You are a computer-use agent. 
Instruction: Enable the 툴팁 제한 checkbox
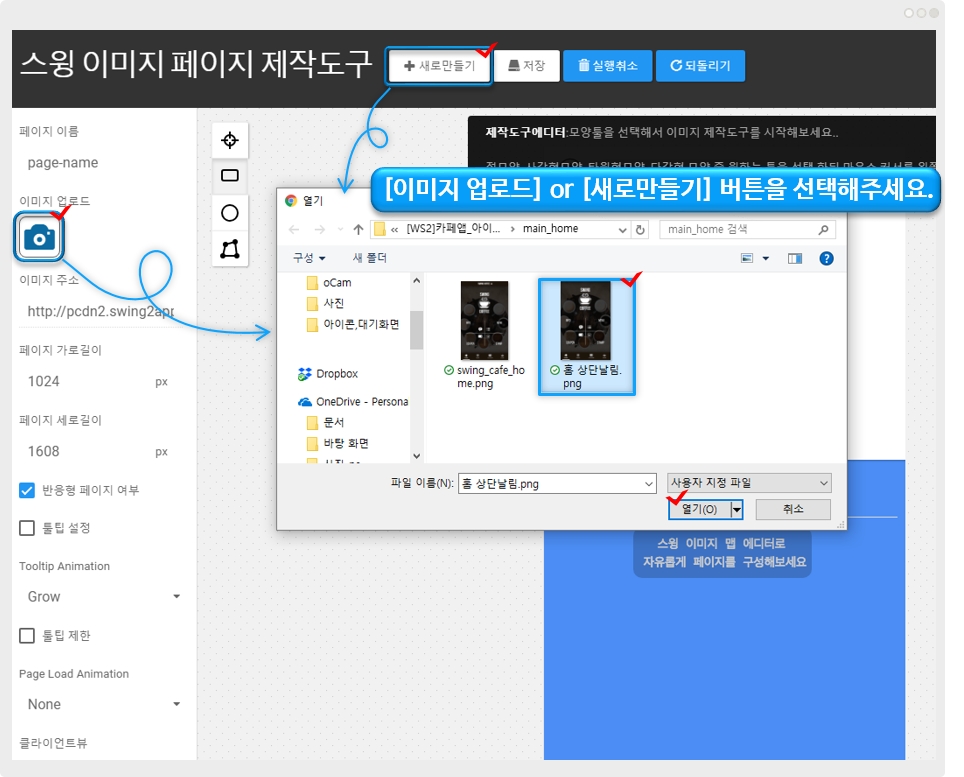[28, 635]
